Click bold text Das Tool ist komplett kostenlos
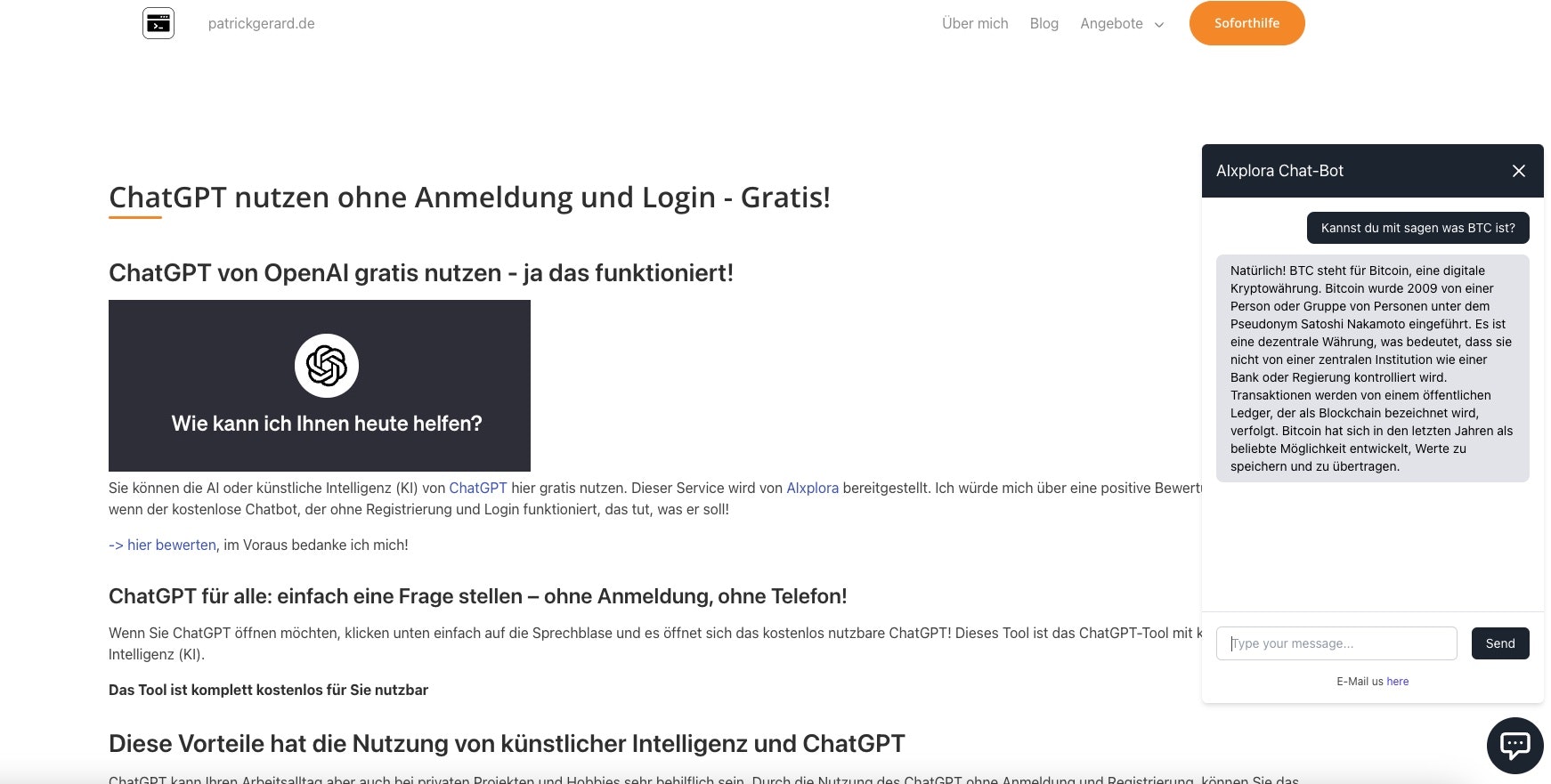1551x784 pixels. click(268, 690)
